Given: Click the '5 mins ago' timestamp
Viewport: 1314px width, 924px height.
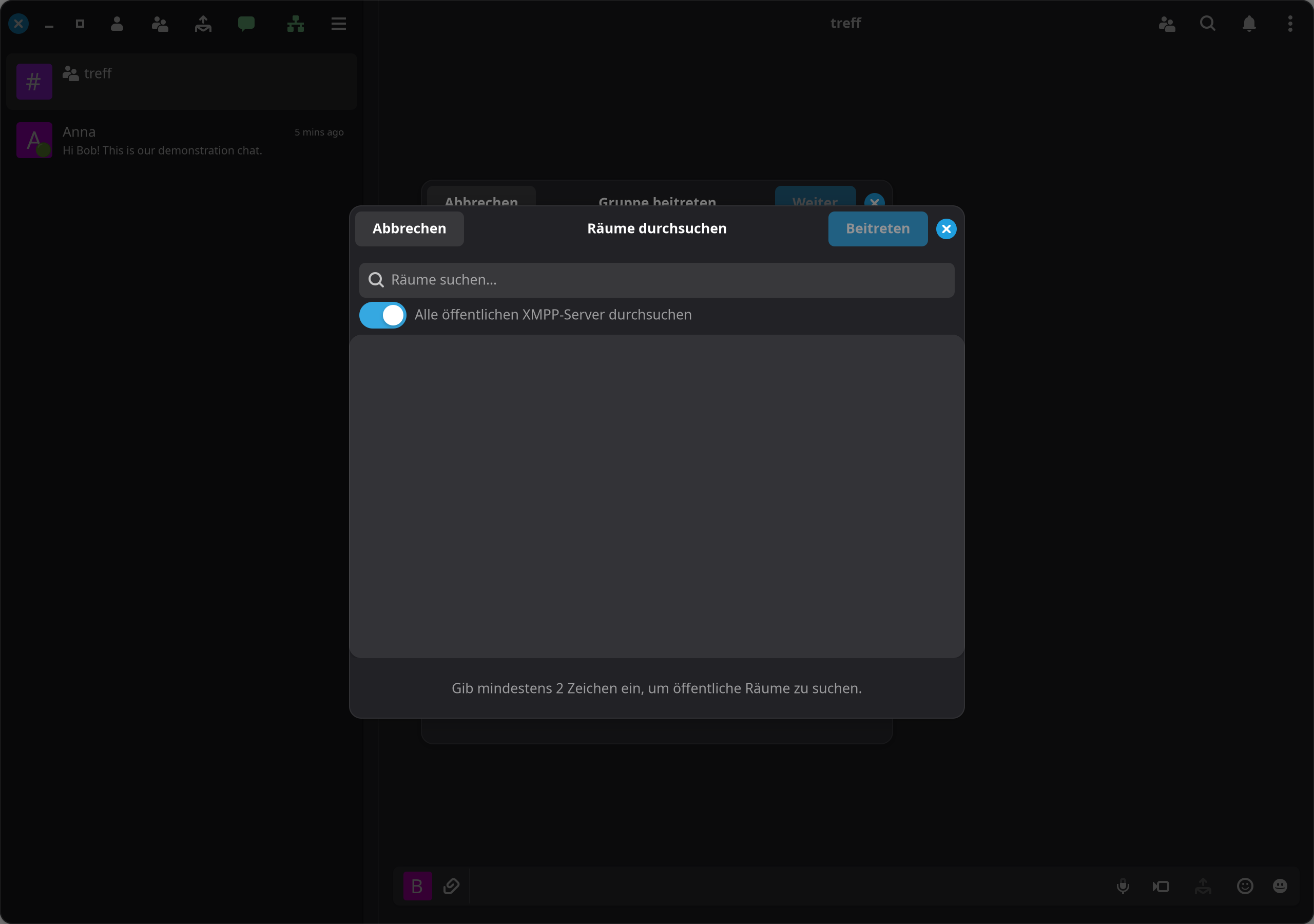Looking at the screenshot, I should [319, 132].
